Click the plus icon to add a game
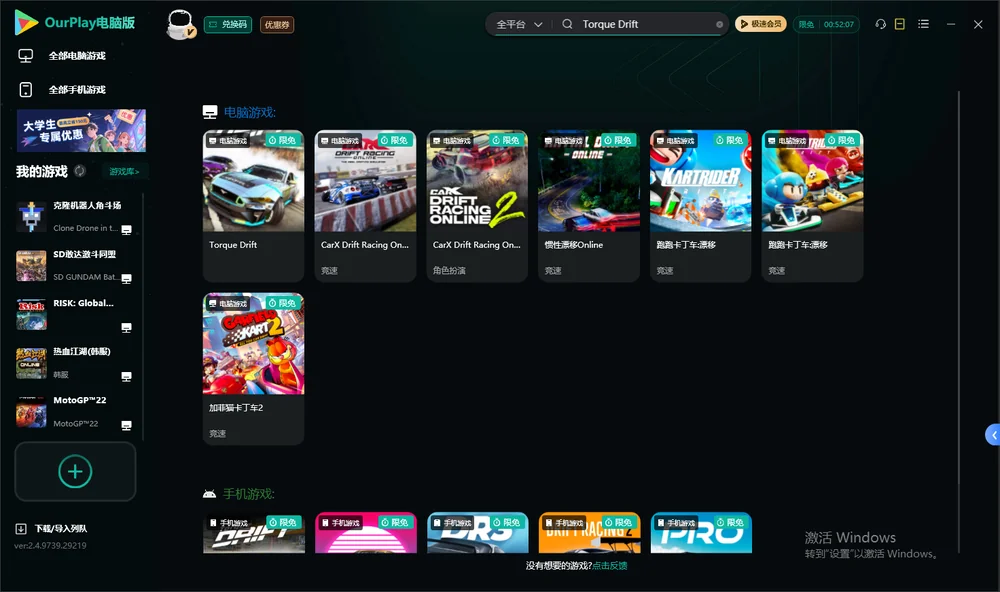Viewport: 1000px width, 592px height. click(75, 471)
